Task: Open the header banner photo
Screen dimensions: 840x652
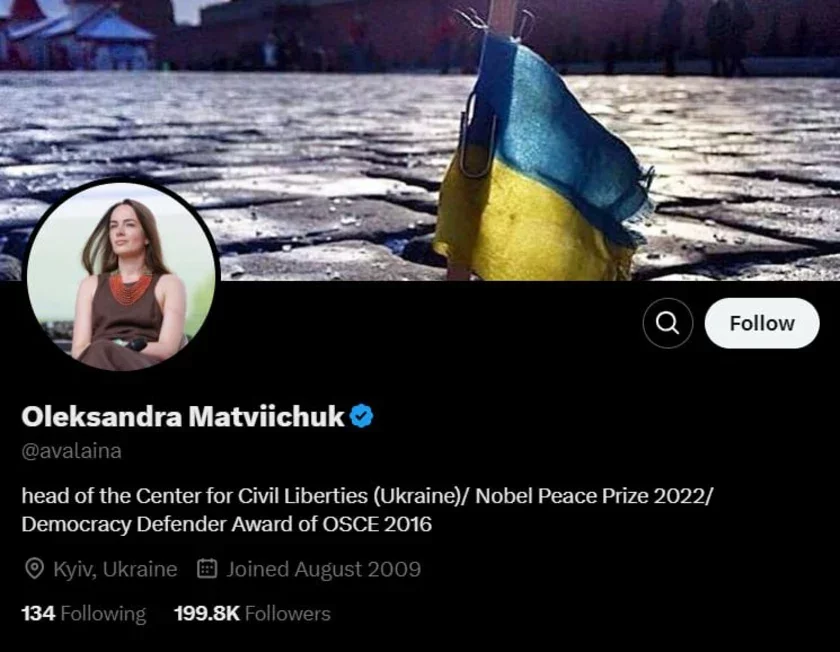Action: [x=420, y=140]
